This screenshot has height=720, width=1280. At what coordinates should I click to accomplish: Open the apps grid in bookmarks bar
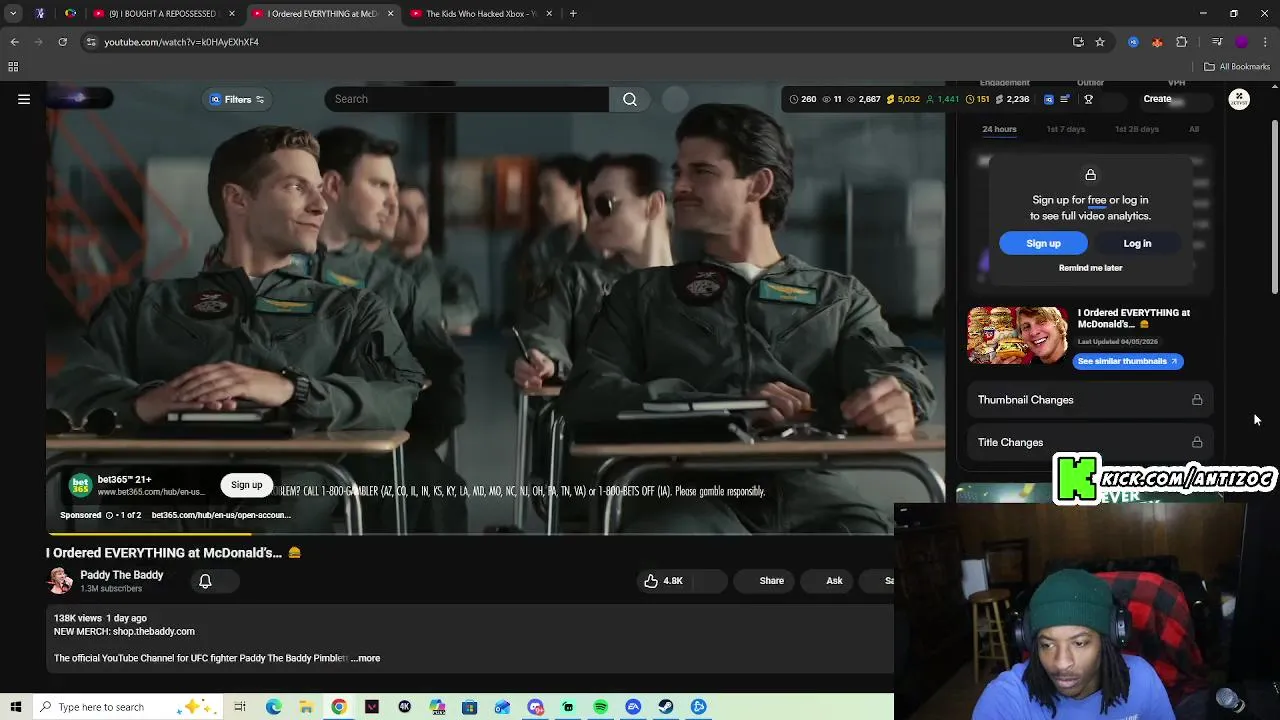pos(13,67)
